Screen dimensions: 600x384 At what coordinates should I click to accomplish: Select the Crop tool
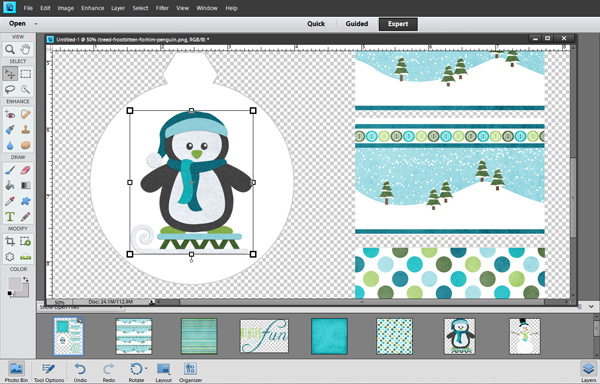click(10, 241)
